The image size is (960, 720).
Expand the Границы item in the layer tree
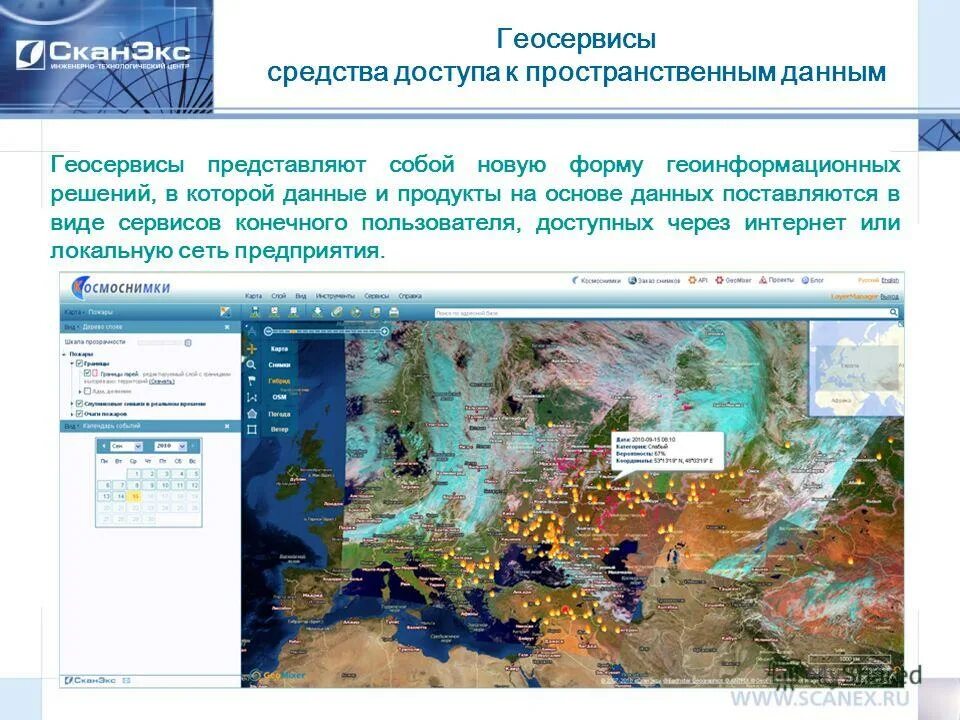(x=71, y=364)
